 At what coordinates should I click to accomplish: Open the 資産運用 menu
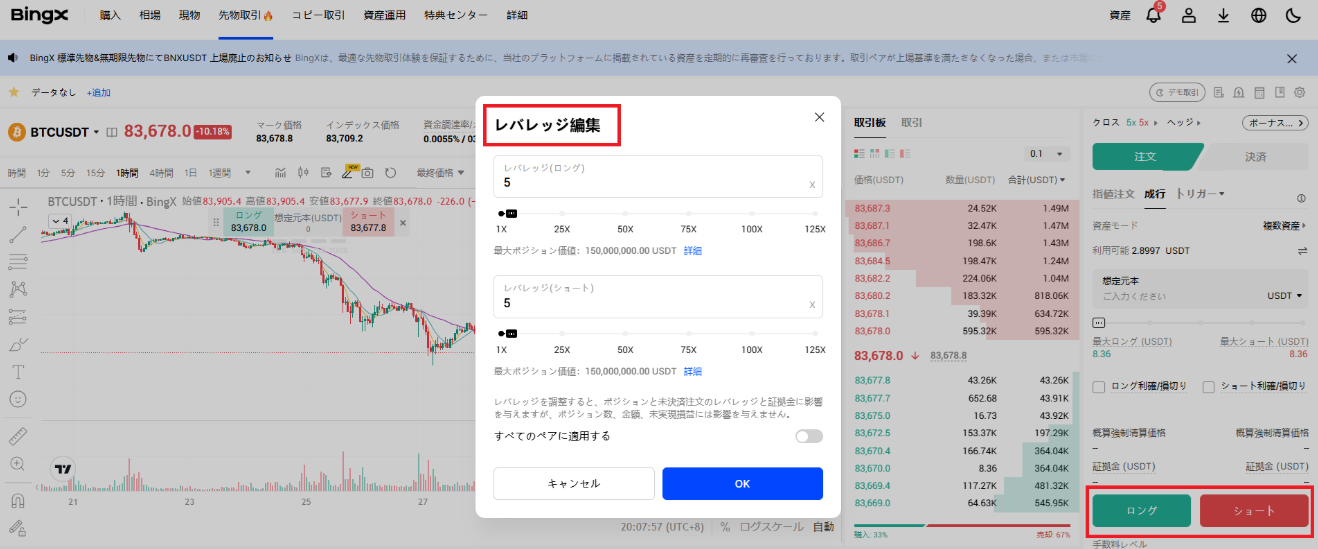(385, 16)
